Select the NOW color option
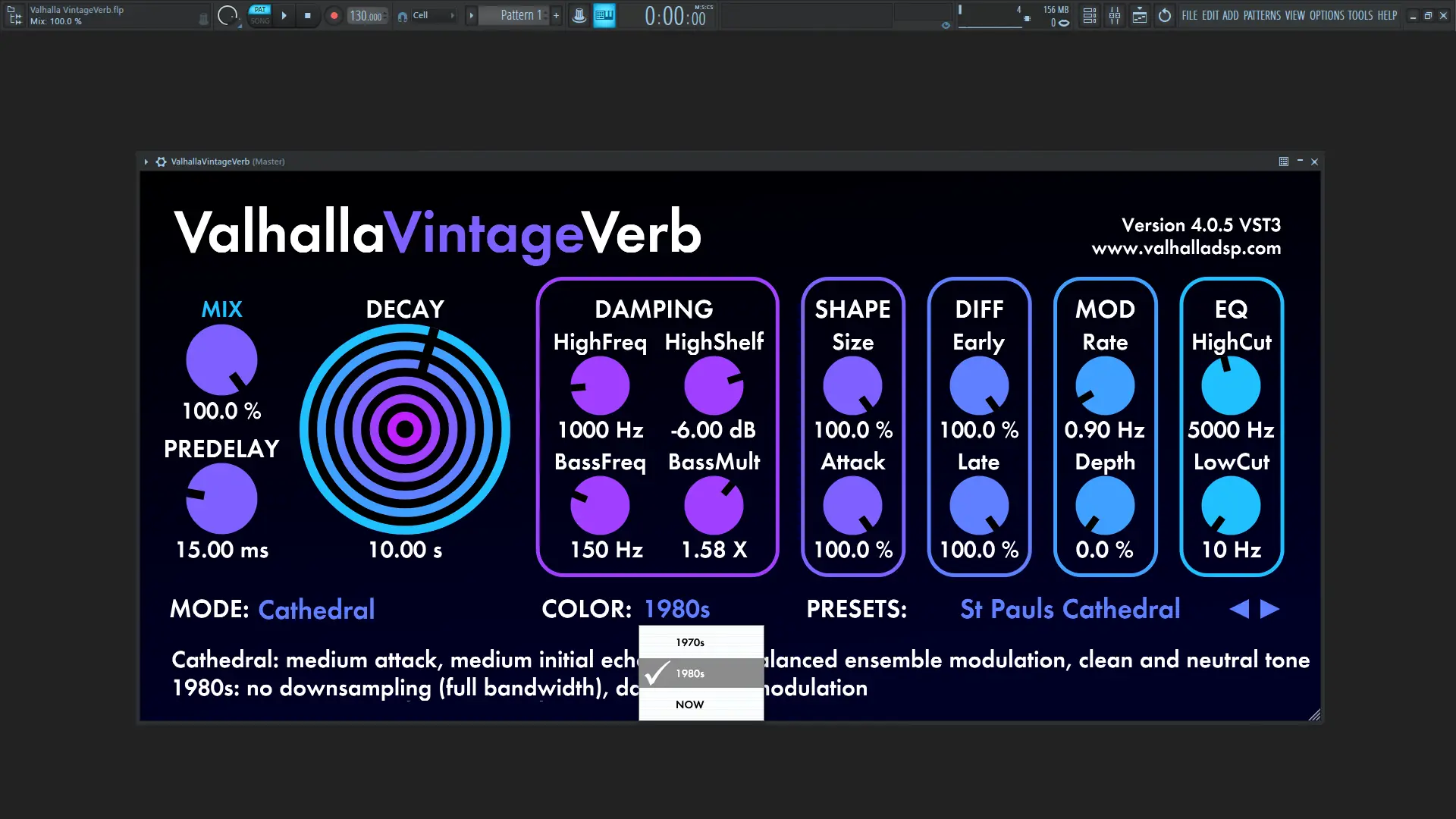This screenshot has height=819, width=1456. [689, 704]
